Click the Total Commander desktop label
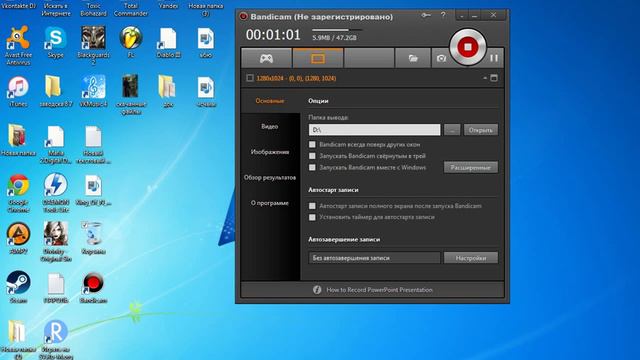640x360 pixels. 131,9
